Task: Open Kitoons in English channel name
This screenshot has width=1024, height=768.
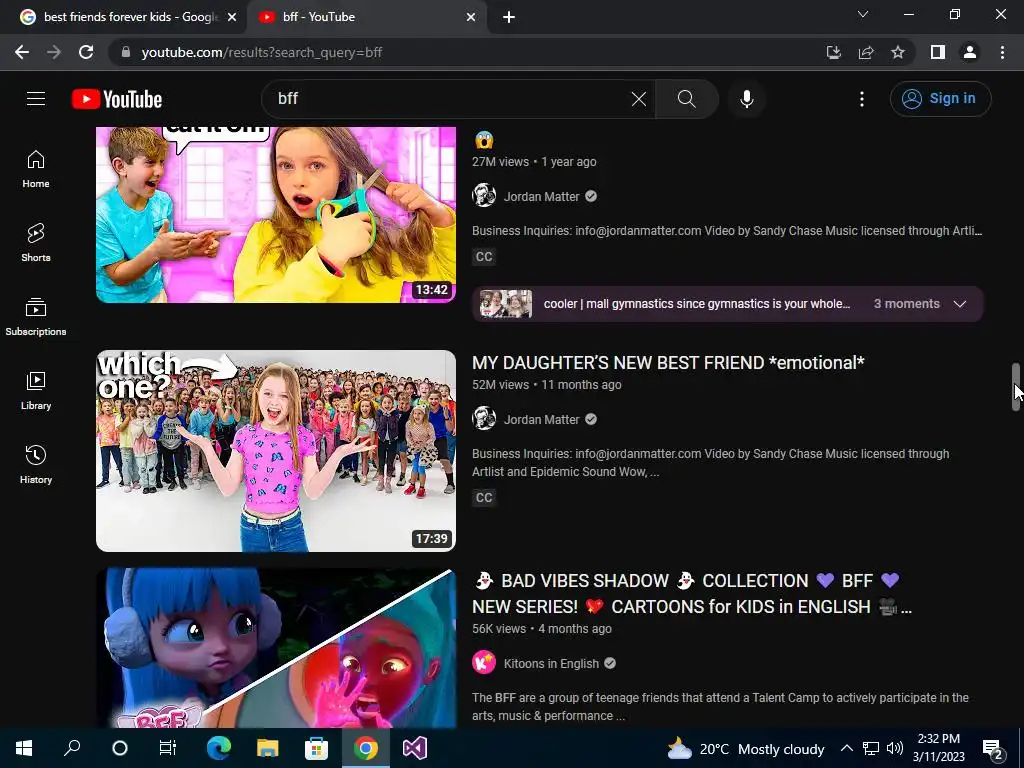Action: pos(551,664)
